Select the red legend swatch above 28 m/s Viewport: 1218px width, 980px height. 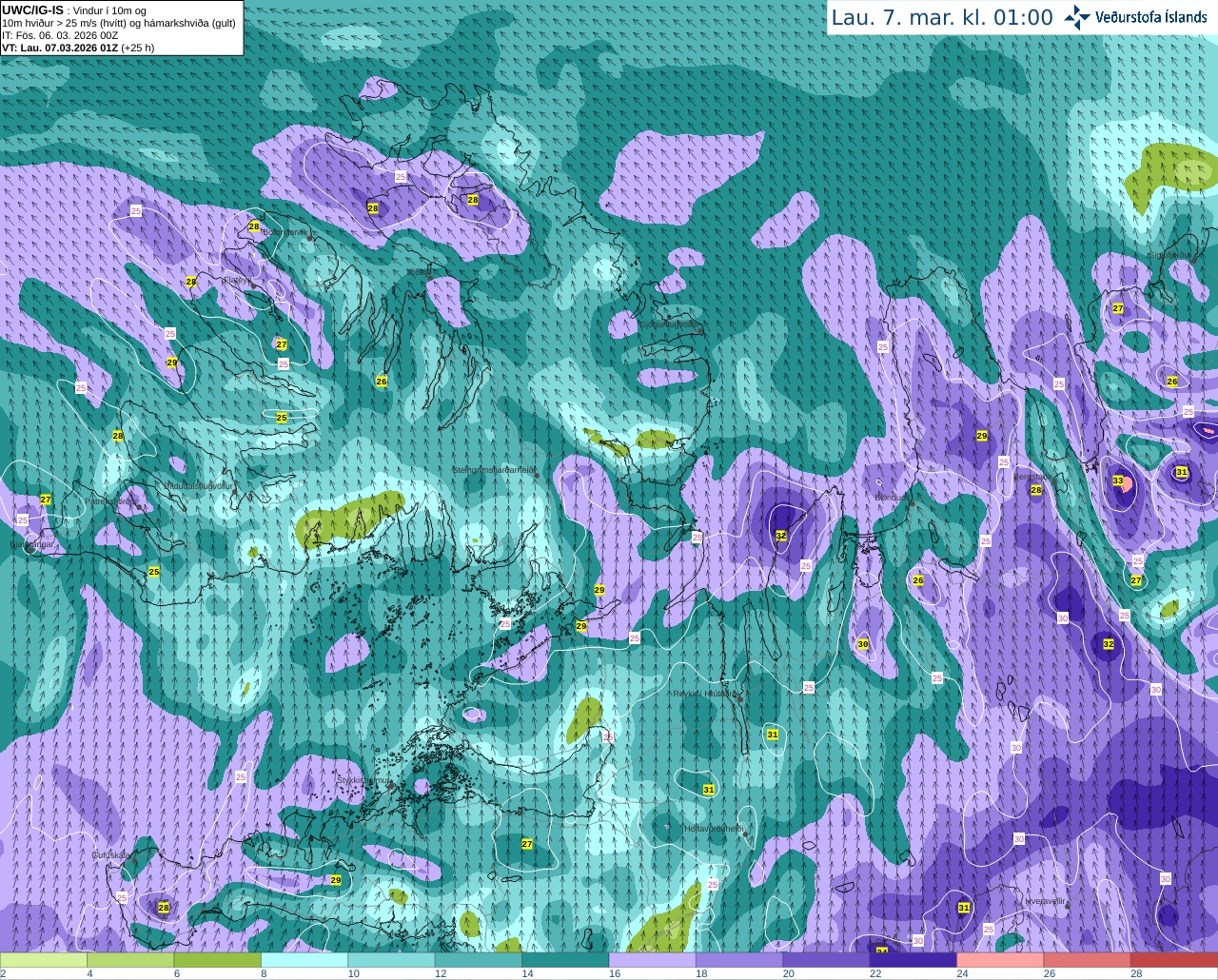[x=1174, y=960]
